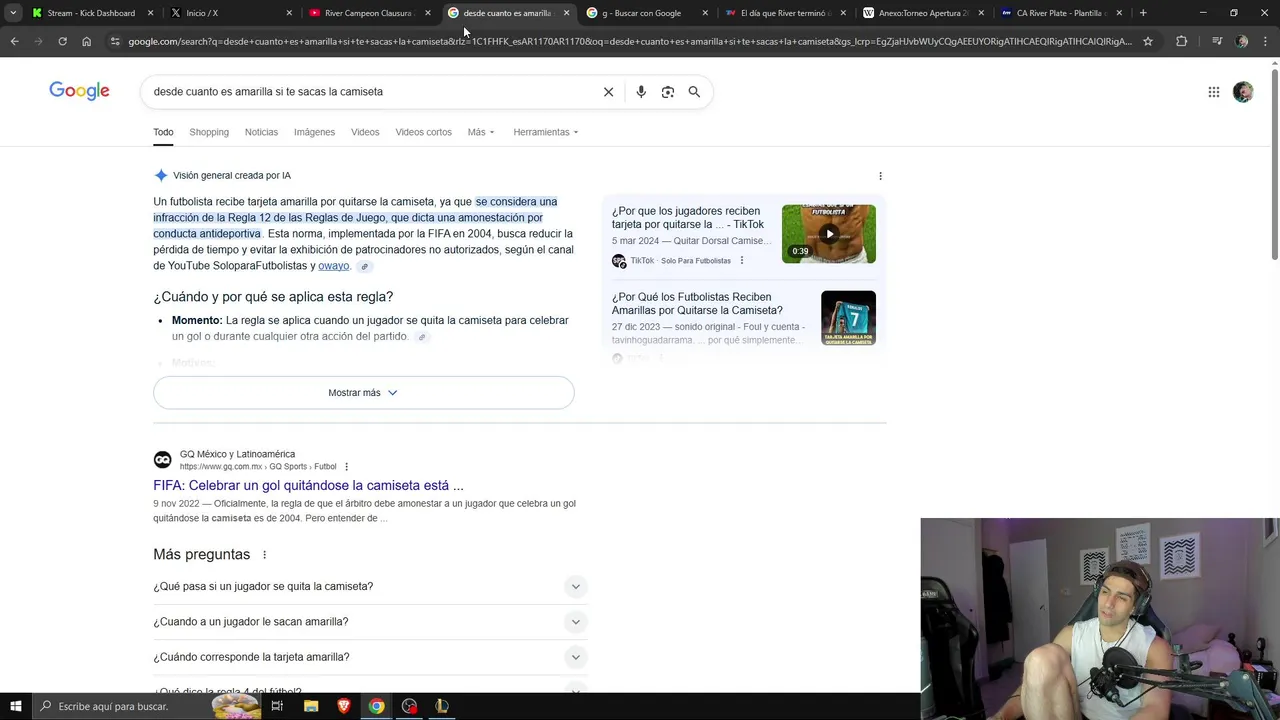Open the Google apps grid

click(x=1214, y=92)
